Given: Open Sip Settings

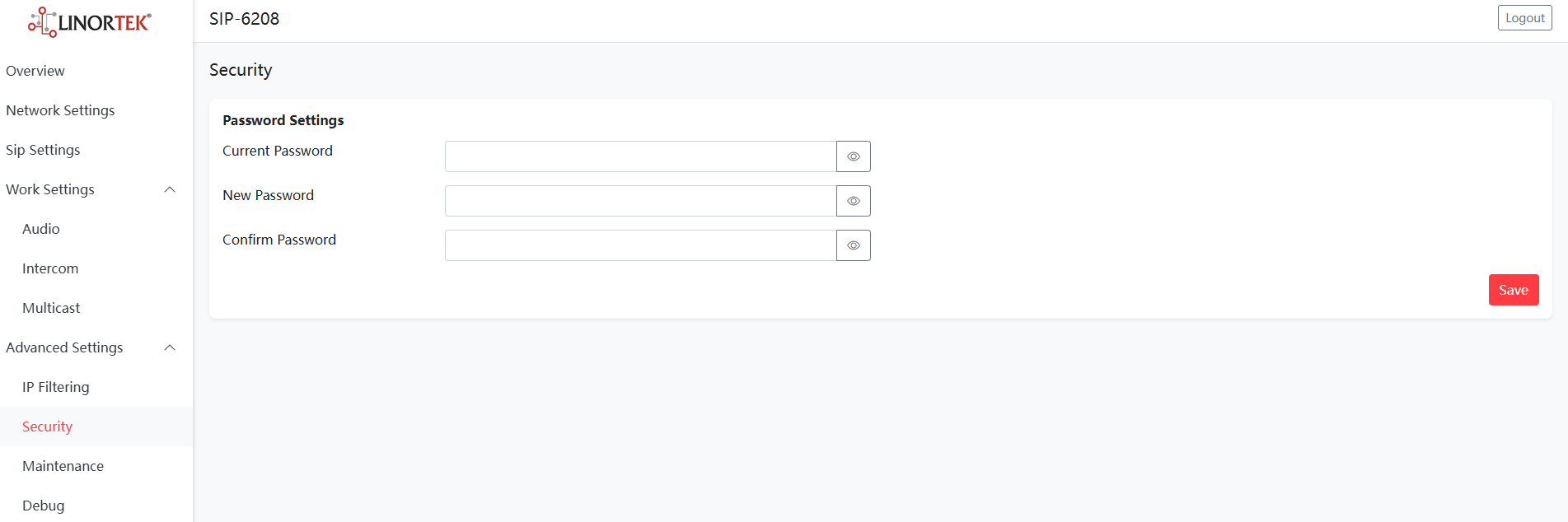Looking at the screenshot, I should click(43, 150).
